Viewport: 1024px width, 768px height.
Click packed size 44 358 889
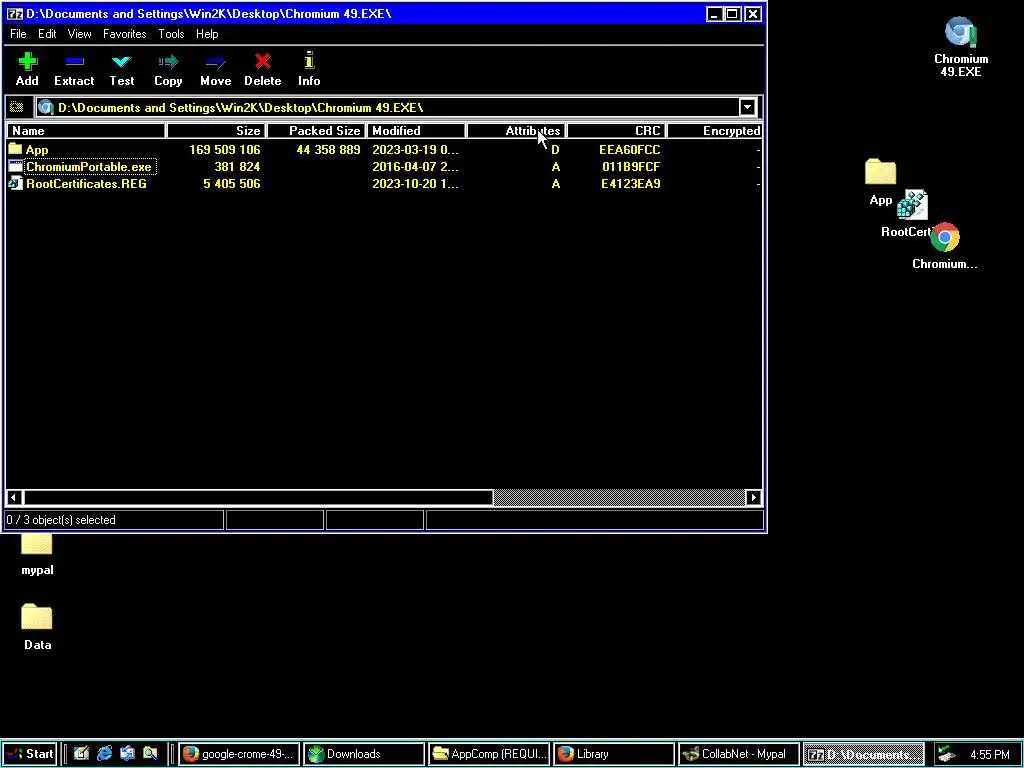pyautogui.click(x=328, y=150)
